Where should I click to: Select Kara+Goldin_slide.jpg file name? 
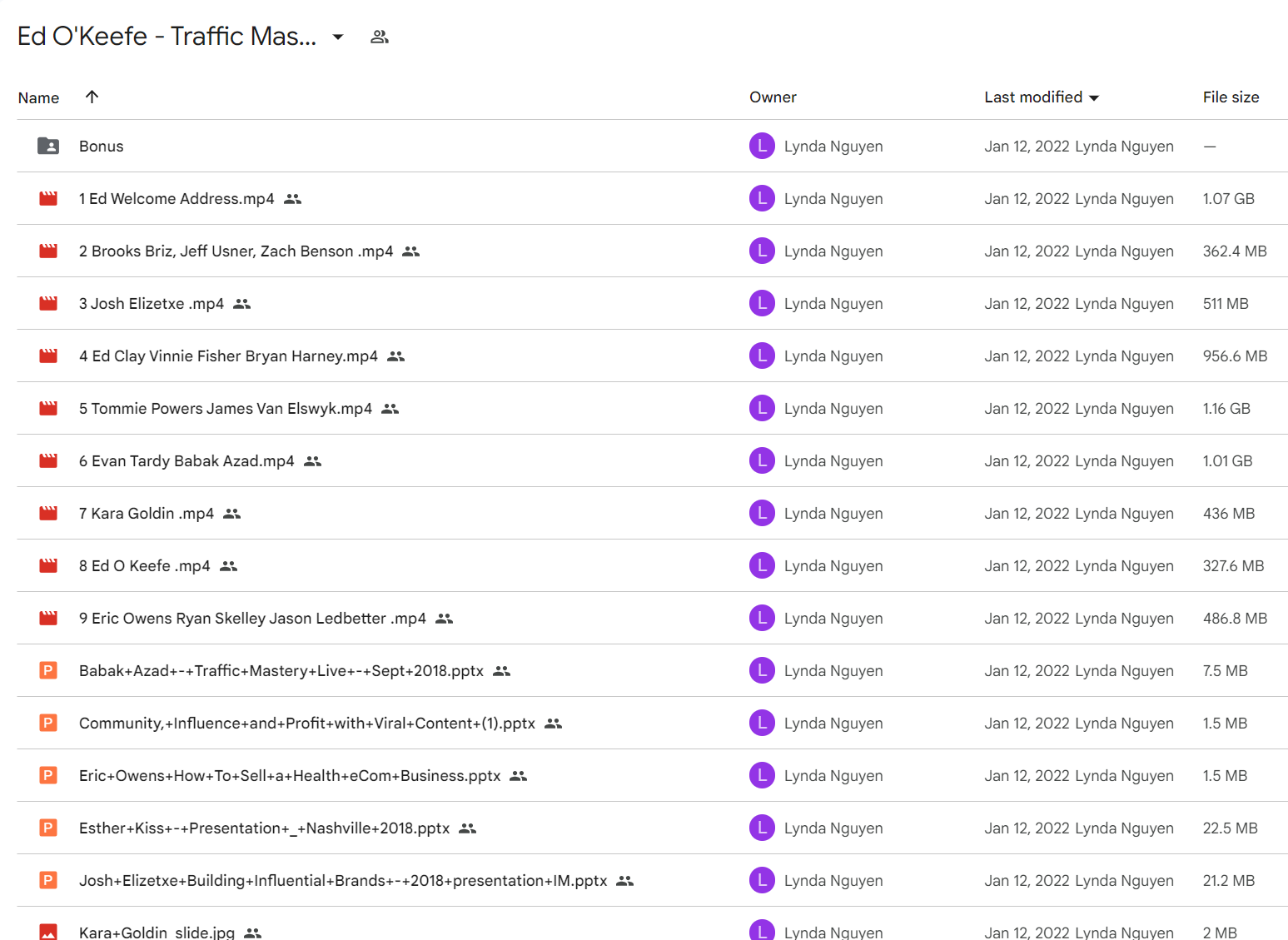(157, 933)
